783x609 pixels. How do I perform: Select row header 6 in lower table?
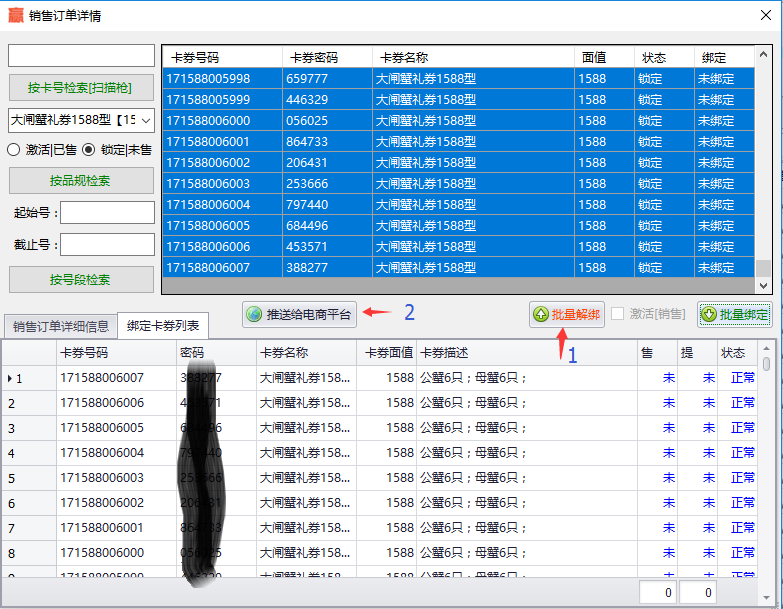[x=29, y=503]
